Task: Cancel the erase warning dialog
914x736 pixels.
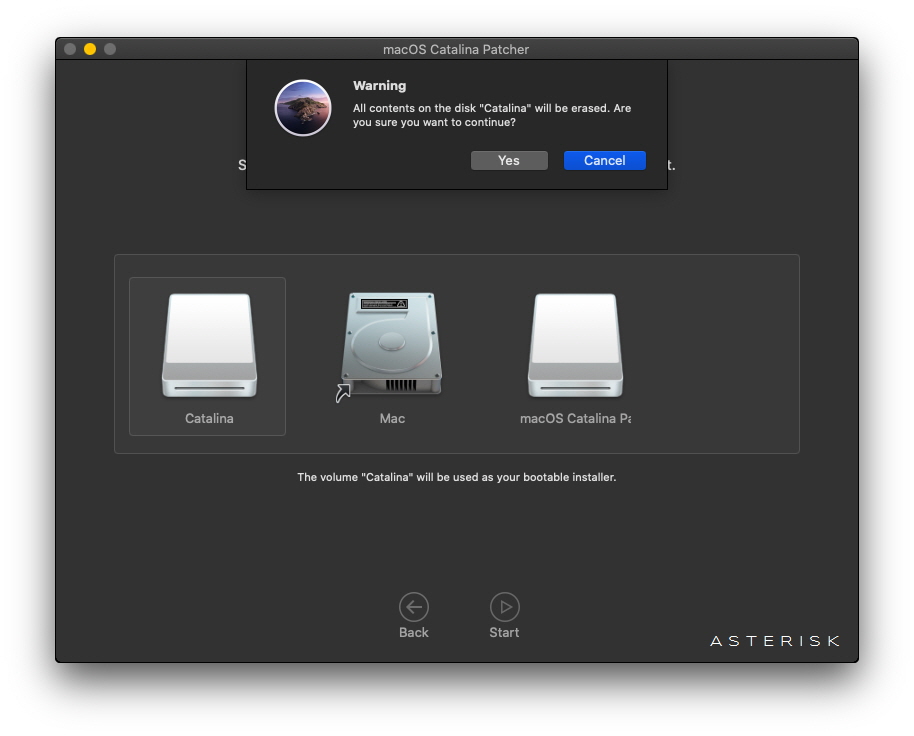Action: click(x=604, y=161)
